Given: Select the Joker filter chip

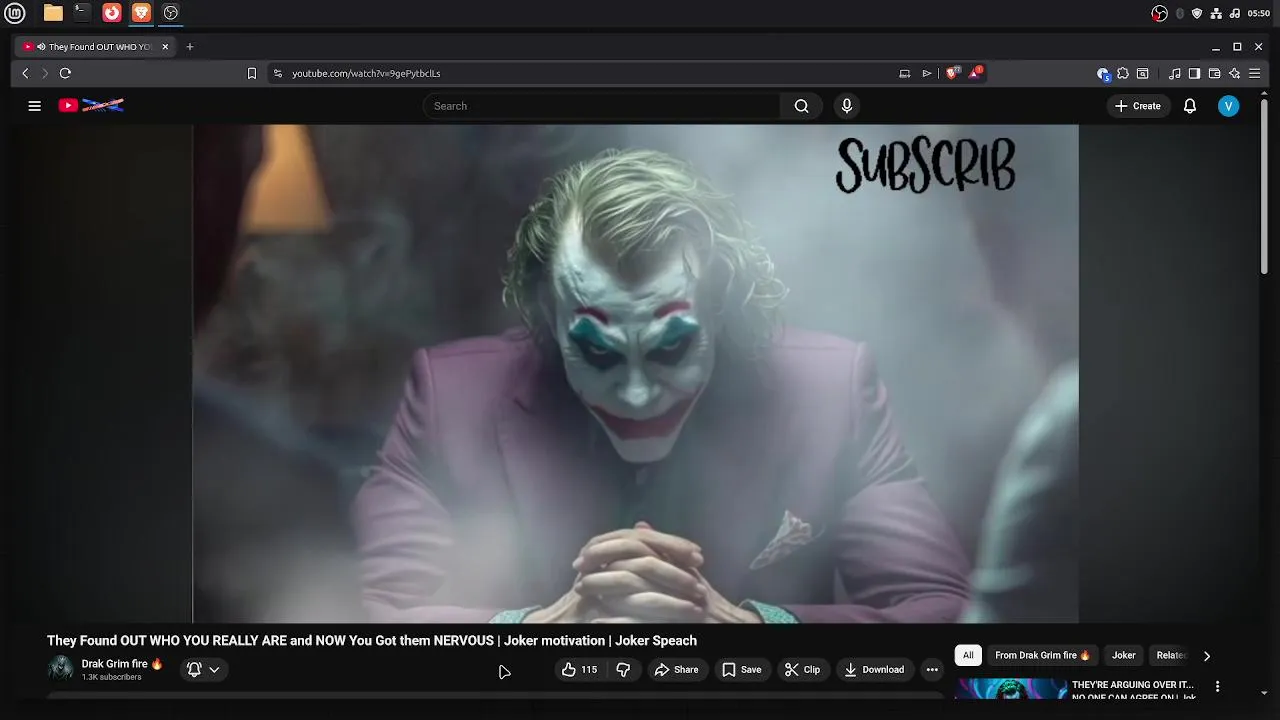Looking at the screenshot, I should coord(1124,656).
